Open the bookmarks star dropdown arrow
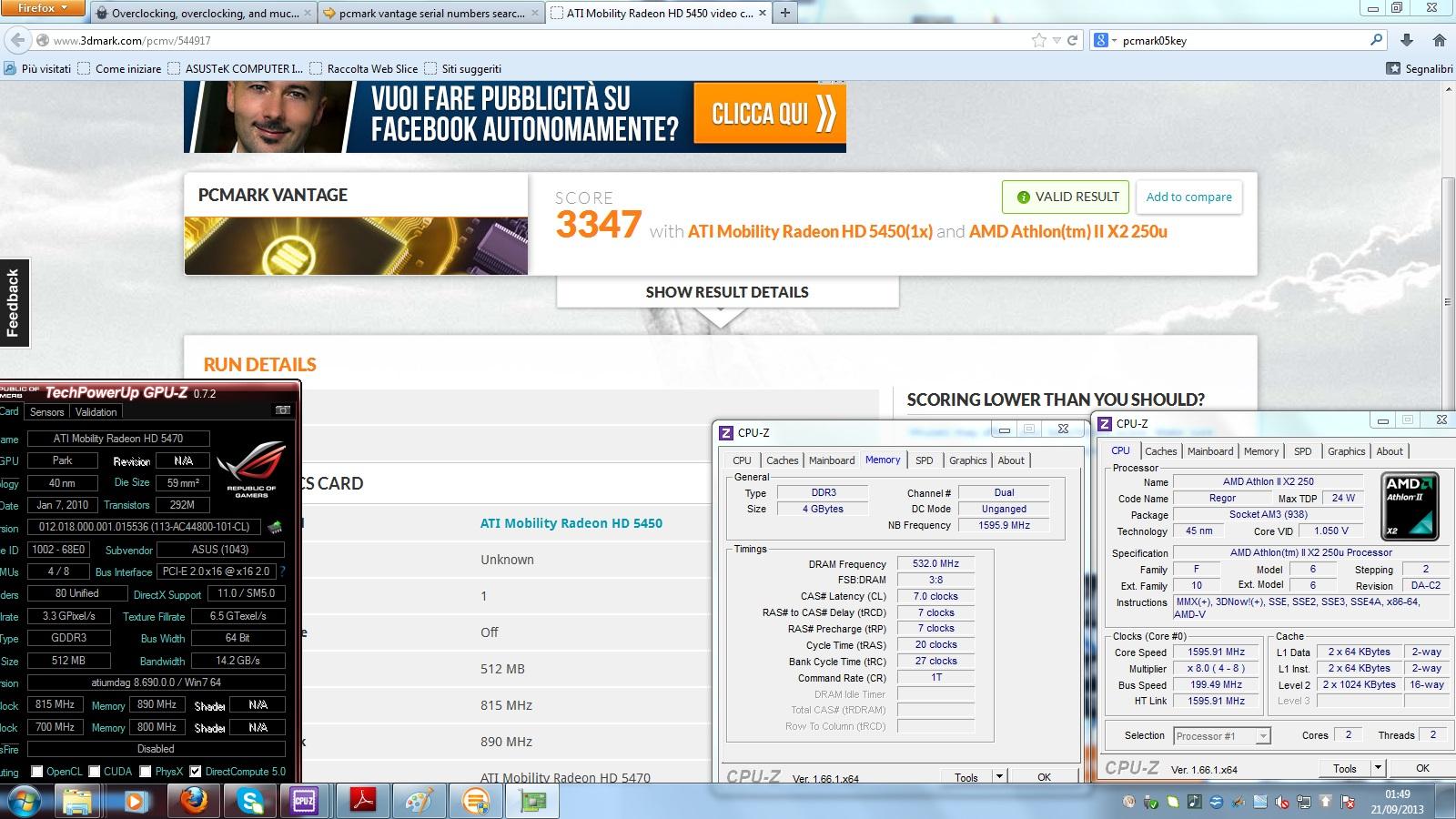Image resolution: width=1456 pixels, height=819 pixels. pyautogui.click(x=1057, y=40)
